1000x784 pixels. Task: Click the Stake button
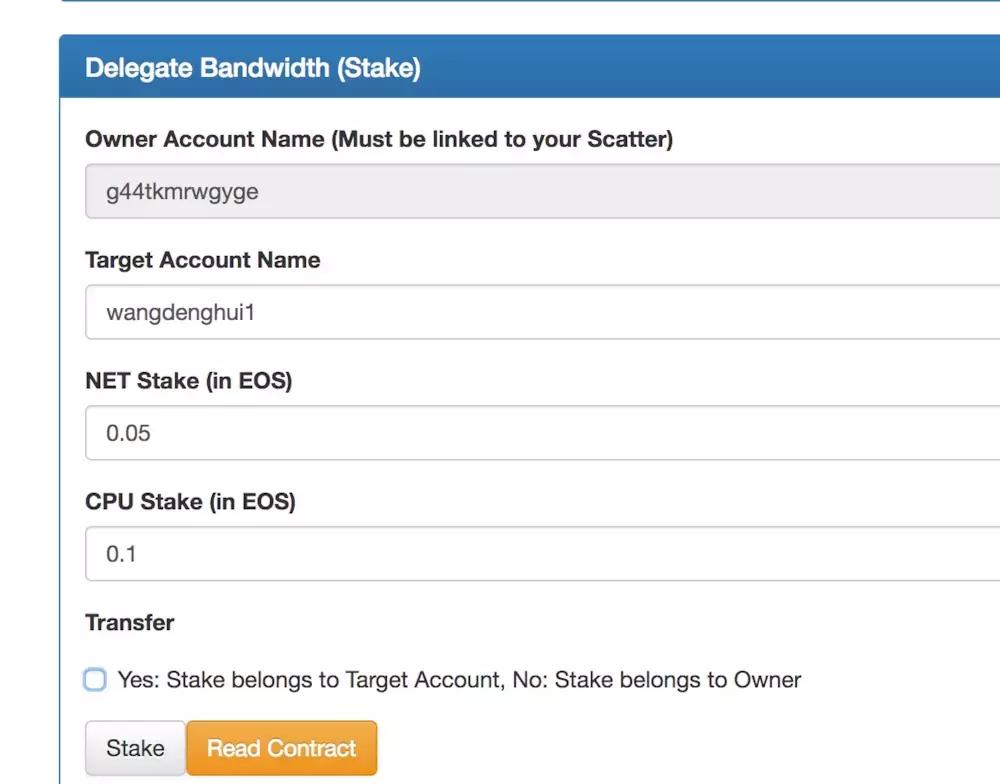pyautogui.click(x=135, y=748)
